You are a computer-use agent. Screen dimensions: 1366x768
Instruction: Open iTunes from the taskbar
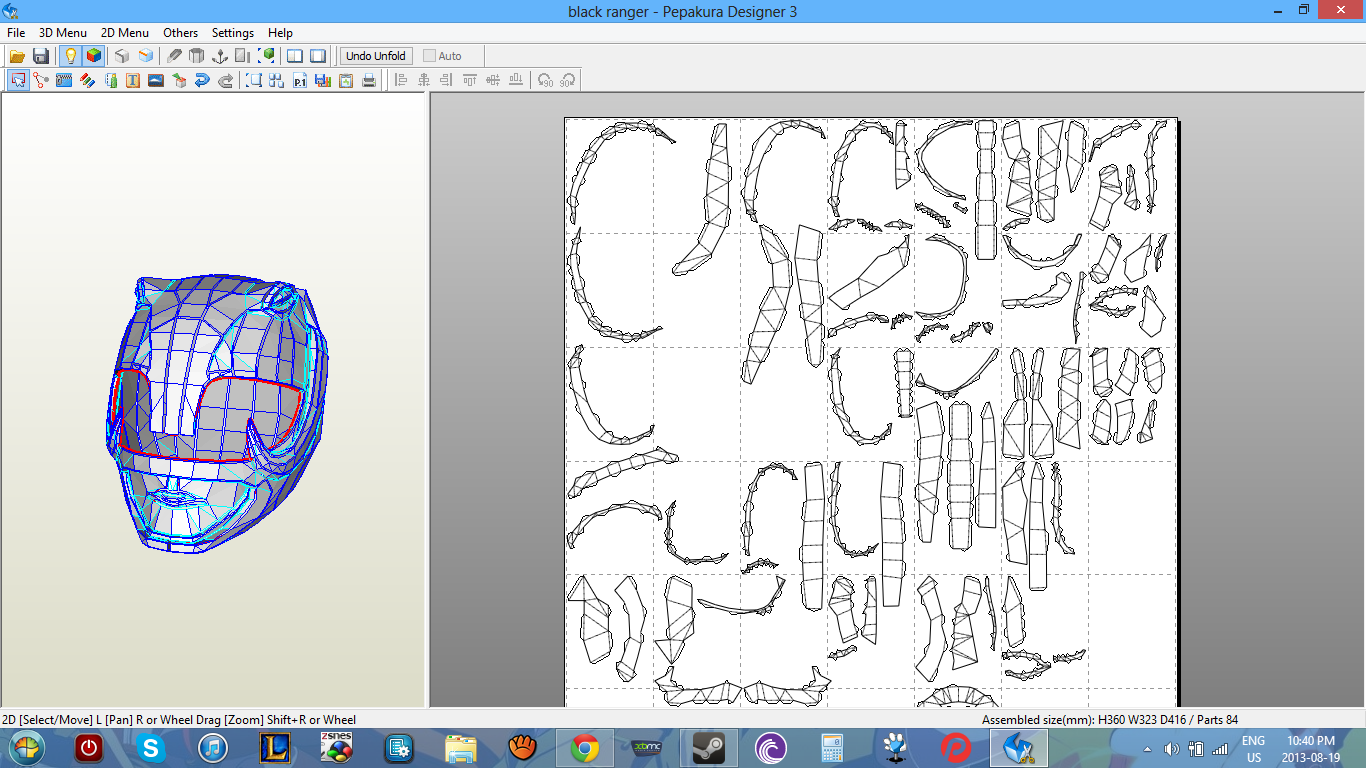214,748
